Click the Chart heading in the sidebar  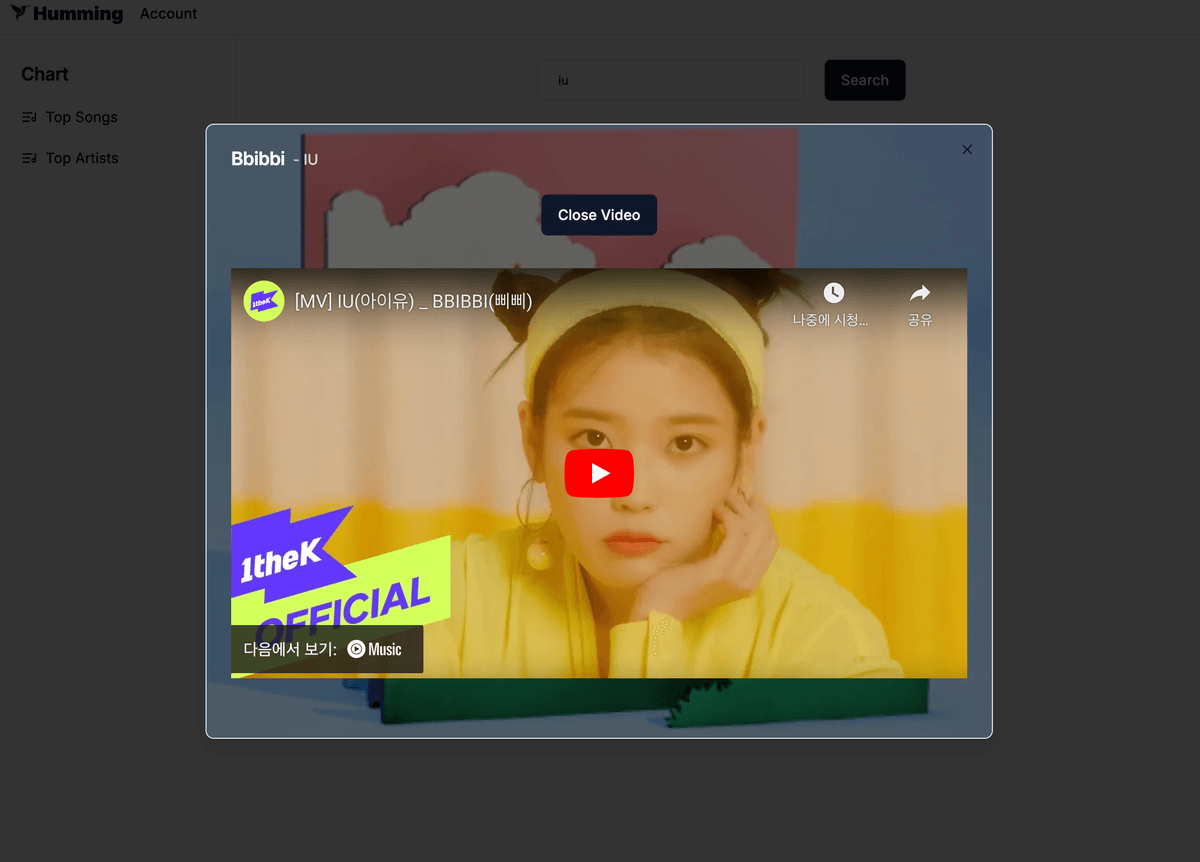point(45,74)
